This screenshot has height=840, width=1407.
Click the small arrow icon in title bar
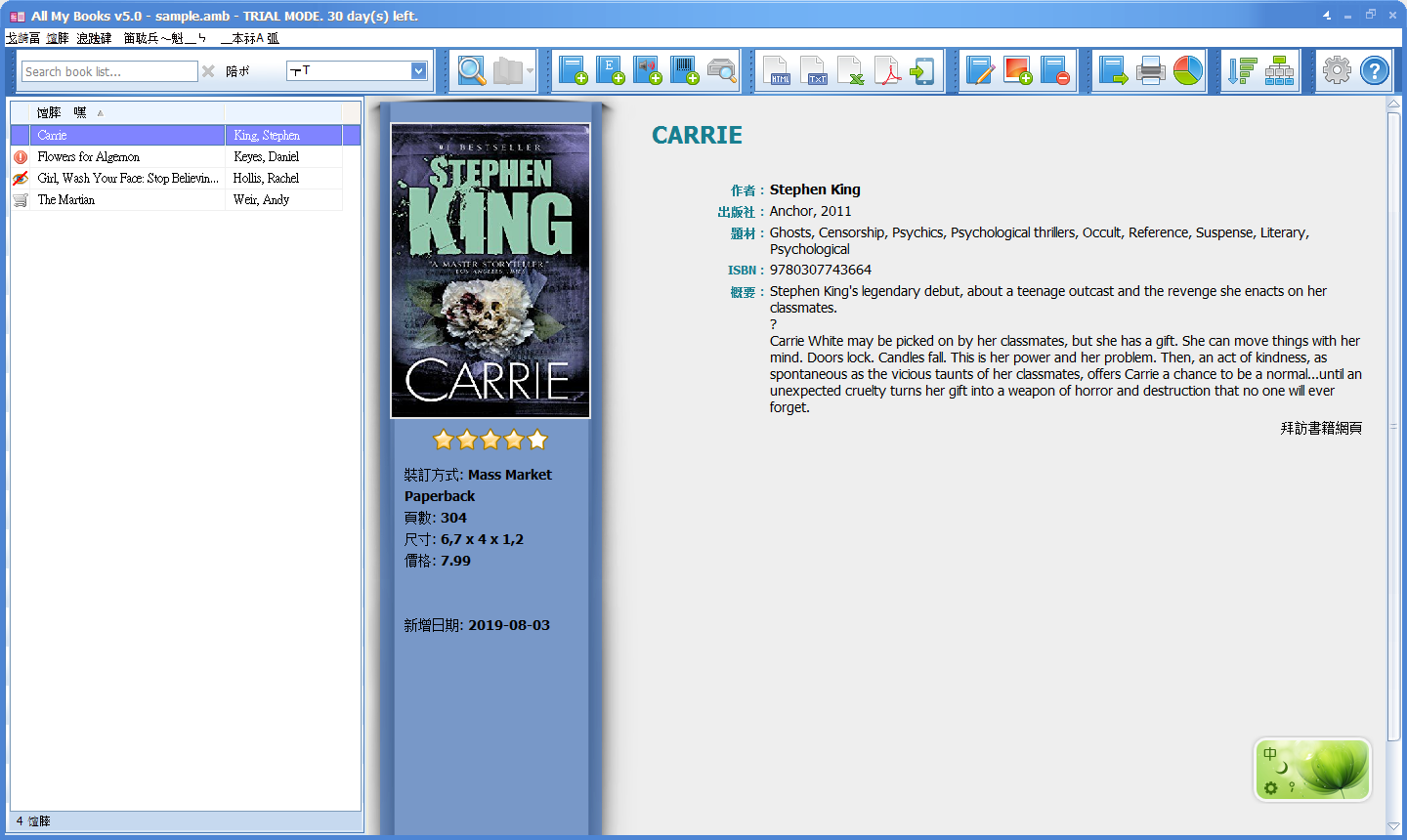click(x=1327, y=16)
